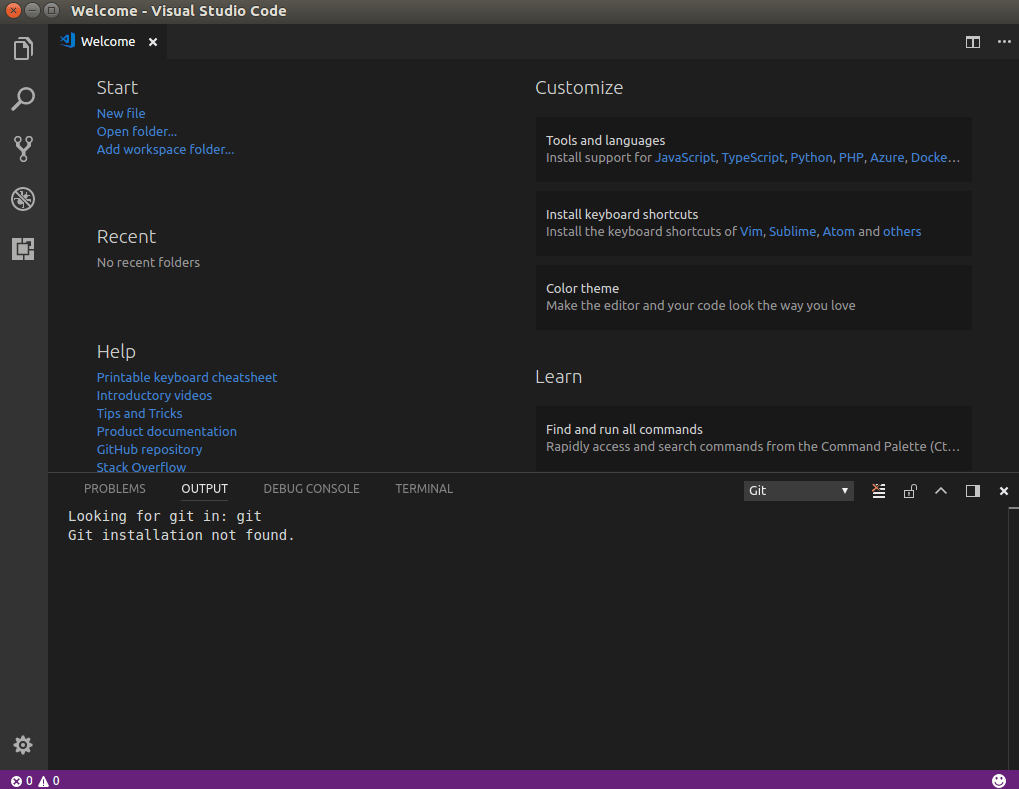Click the Install keyboard shortcuts heading
This screenshot has width=1019, height=789.
[x=621, y=214]
